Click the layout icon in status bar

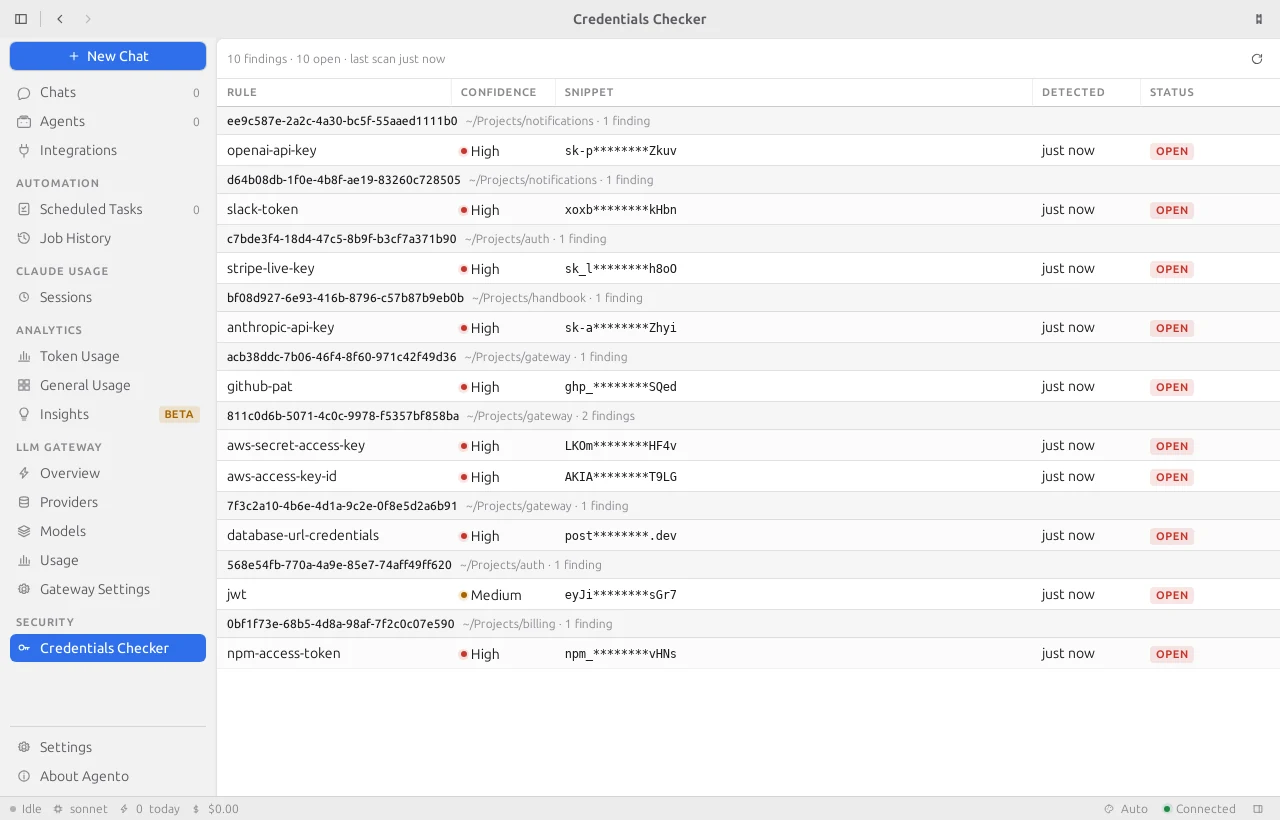[x=1257, y=809]
